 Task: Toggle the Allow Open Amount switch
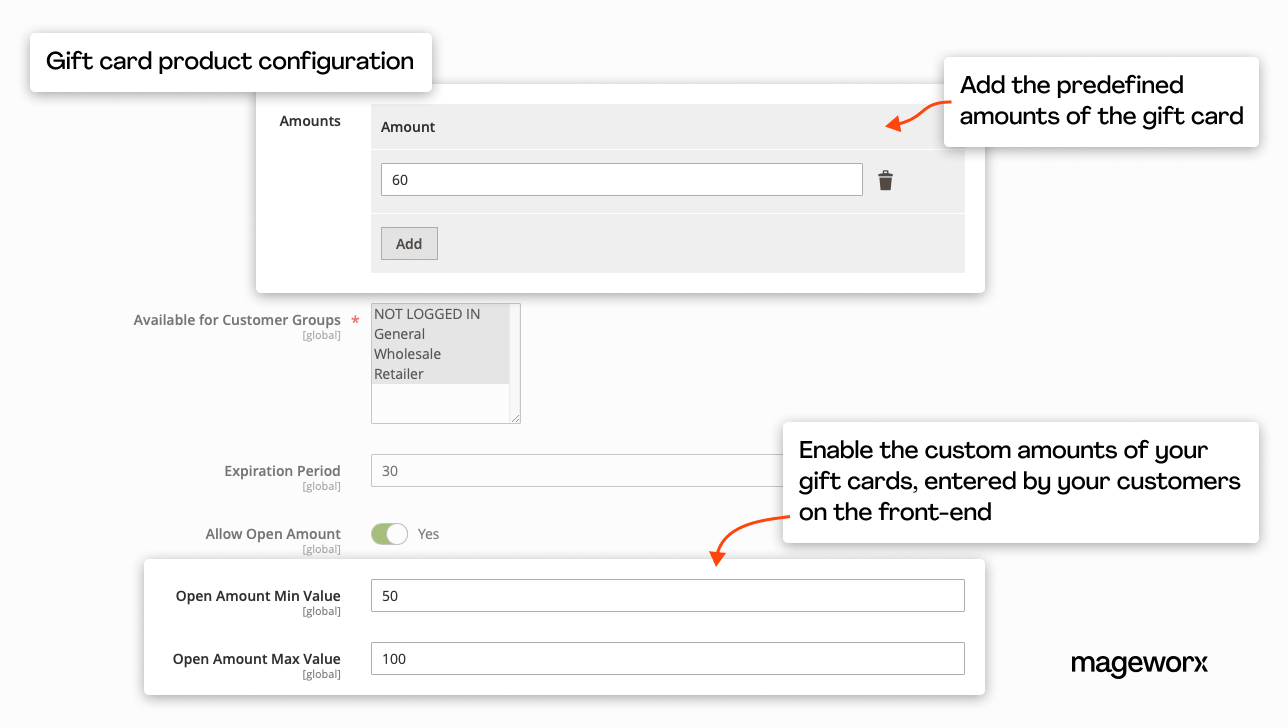[x=389, y=534]
